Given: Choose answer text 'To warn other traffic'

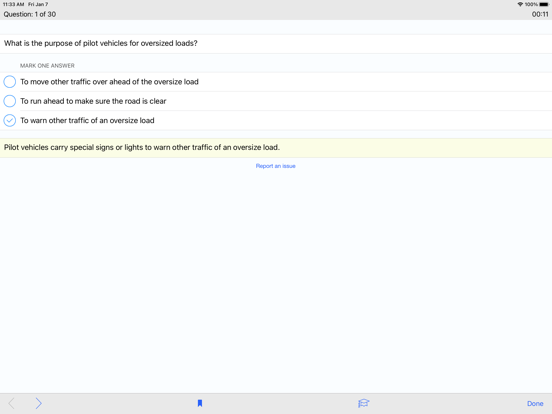Looking at the screenshot, I should coord(87,120).
